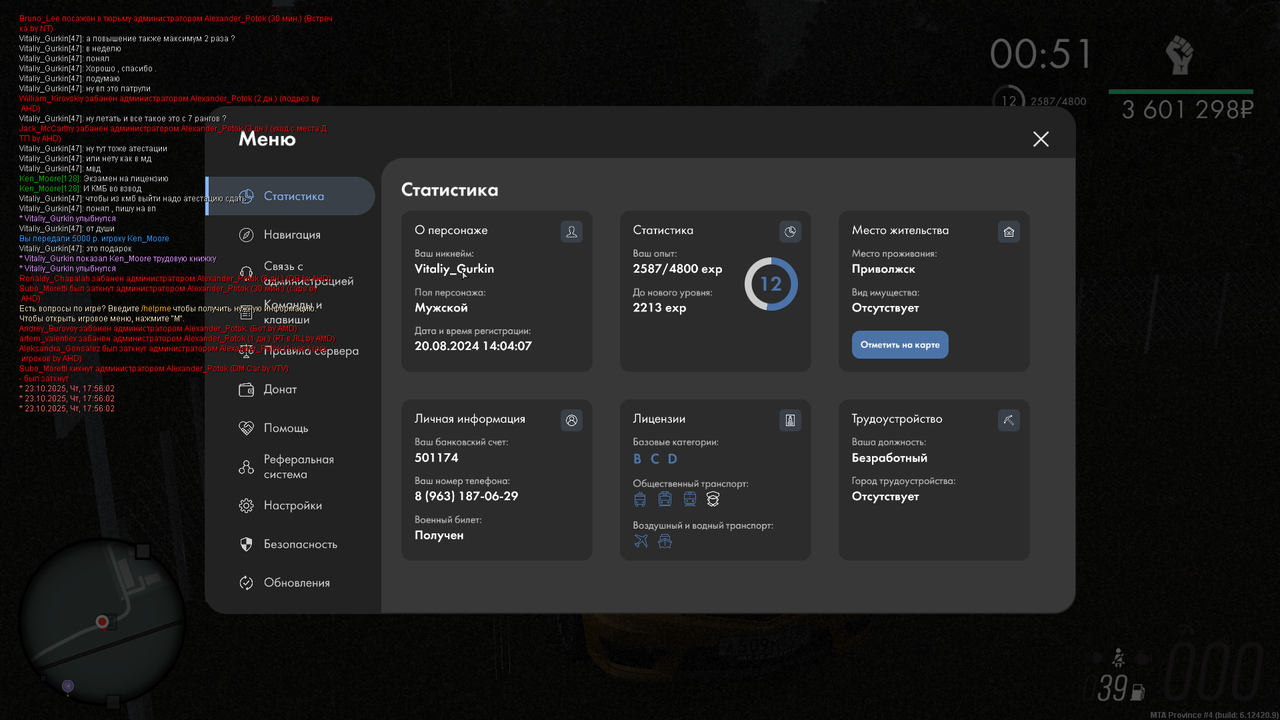
Task: Select Реферальная система in the sidebar
Action: point(291,467)
